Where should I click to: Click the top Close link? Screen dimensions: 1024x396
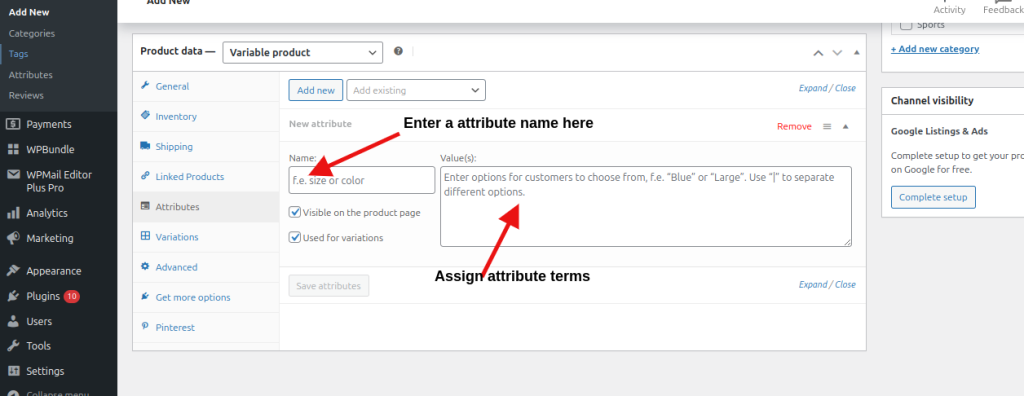tap(845, 88)
